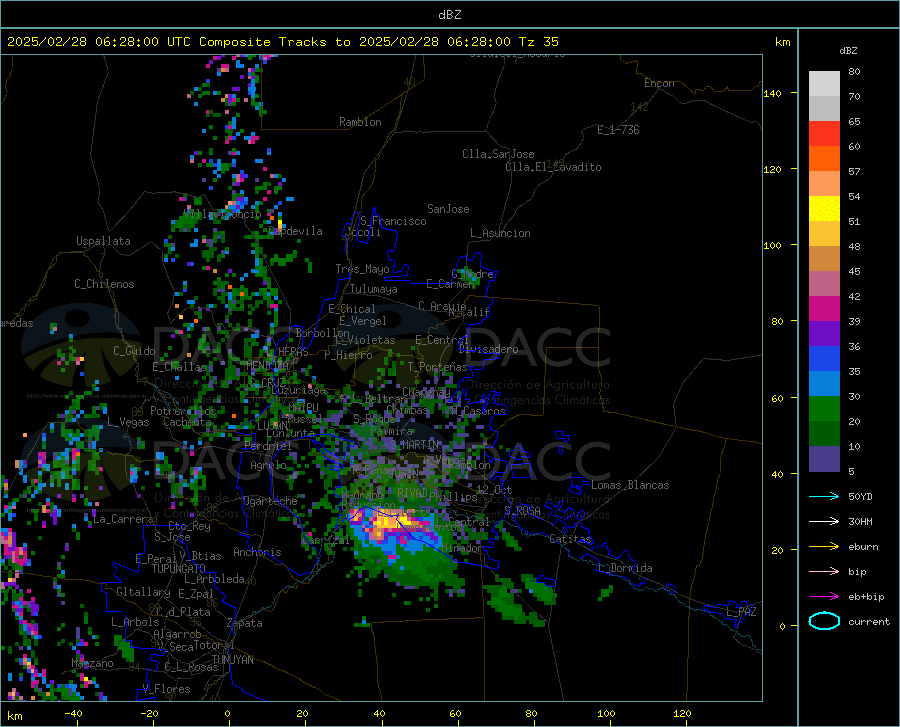This screenshot has width=900, height=727.
Task: Click the Capdevila place label
Action: (x=296, y=231)
